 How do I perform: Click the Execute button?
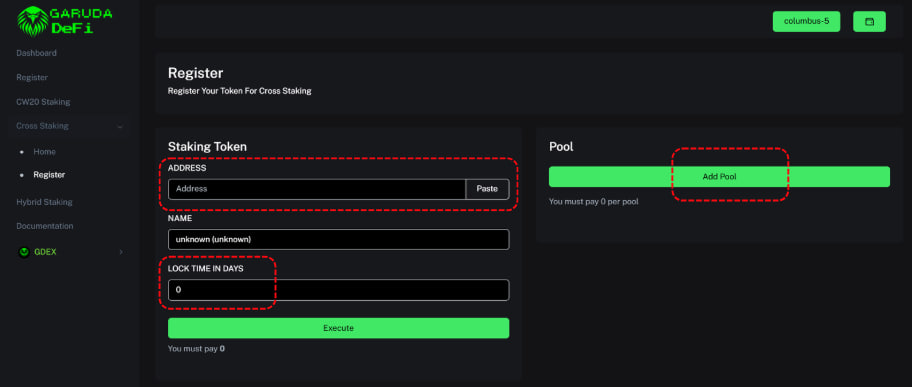[339, 328]
